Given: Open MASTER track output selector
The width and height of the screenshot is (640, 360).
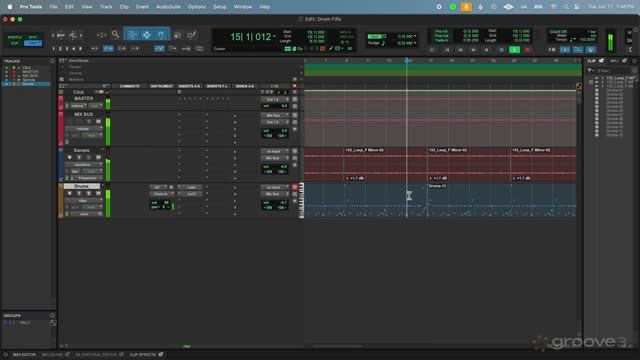Looking at the screenshot, I should 275,99.
